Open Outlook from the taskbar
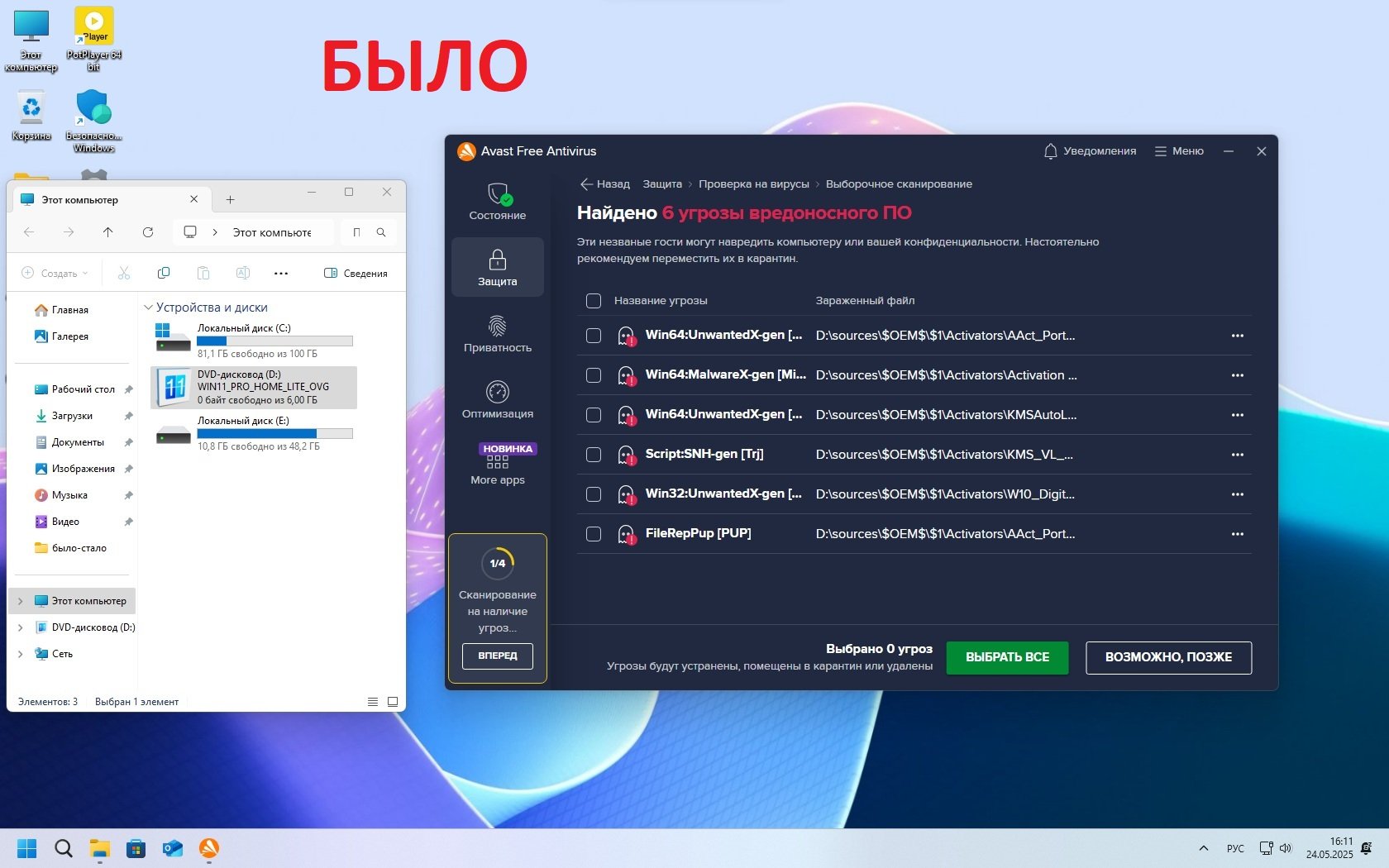Screen dimensions: 1389x868 [x=173, y=848]
